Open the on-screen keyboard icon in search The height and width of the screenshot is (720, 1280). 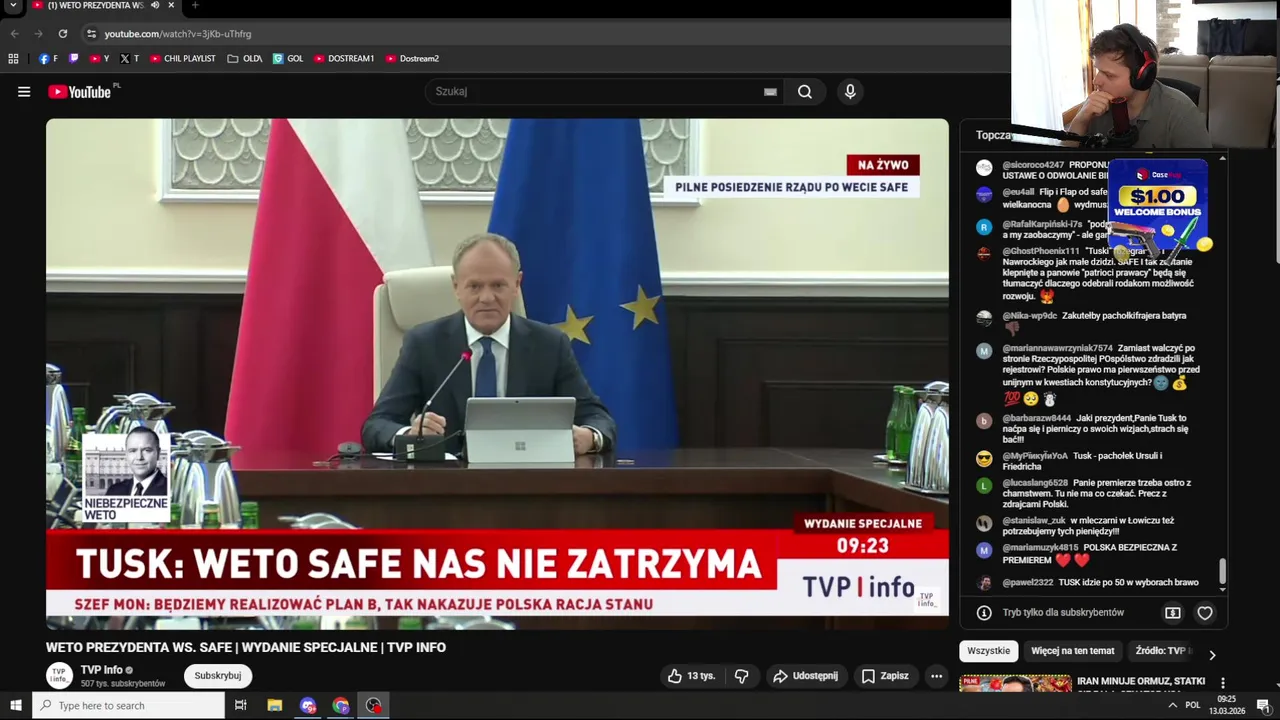pyautogui.click(x=770, y=92)
